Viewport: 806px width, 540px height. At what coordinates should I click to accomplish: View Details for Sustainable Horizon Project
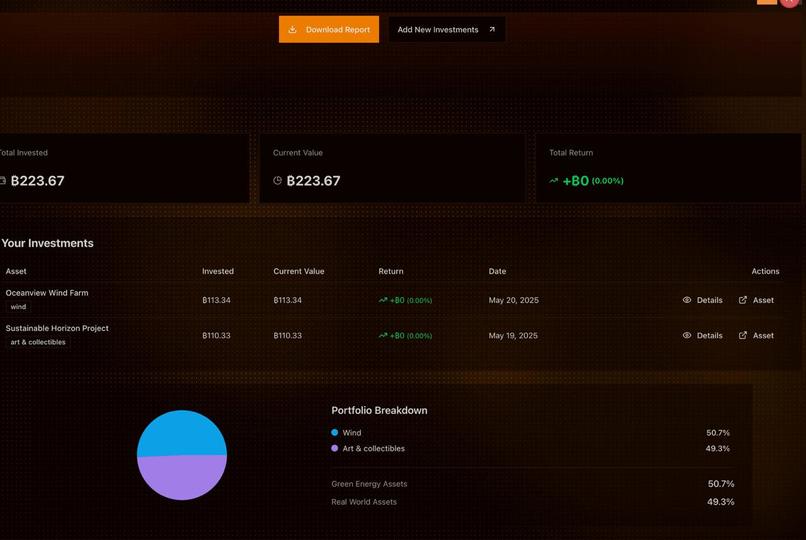[x=703, y=336]
